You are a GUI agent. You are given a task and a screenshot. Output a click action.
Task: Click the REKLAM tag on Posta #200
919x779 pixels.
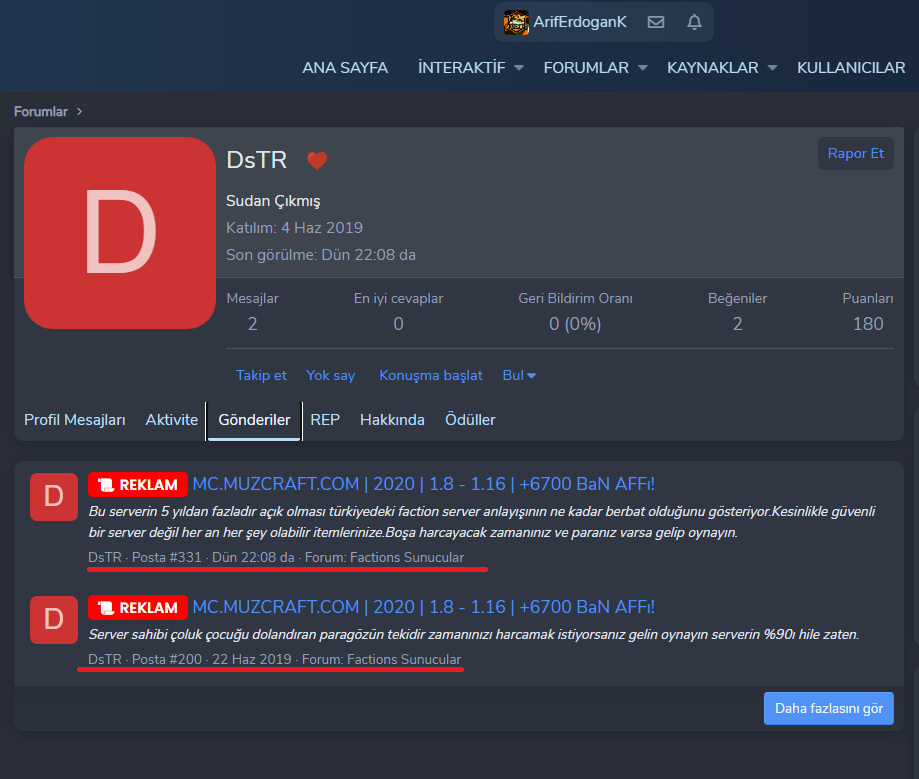point(138,608)
